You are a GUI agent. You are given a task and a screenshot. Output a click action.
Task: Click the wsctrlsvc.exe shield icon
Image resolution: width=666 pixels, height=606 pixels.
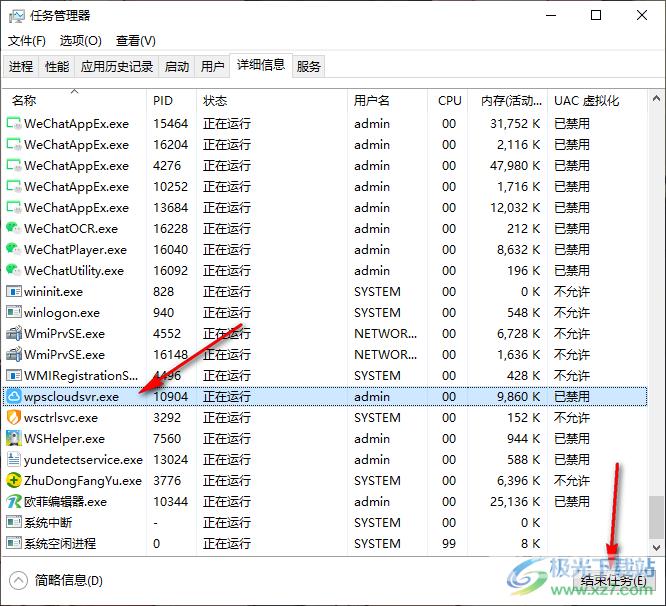pyautogui.click(x=14, y=418)
